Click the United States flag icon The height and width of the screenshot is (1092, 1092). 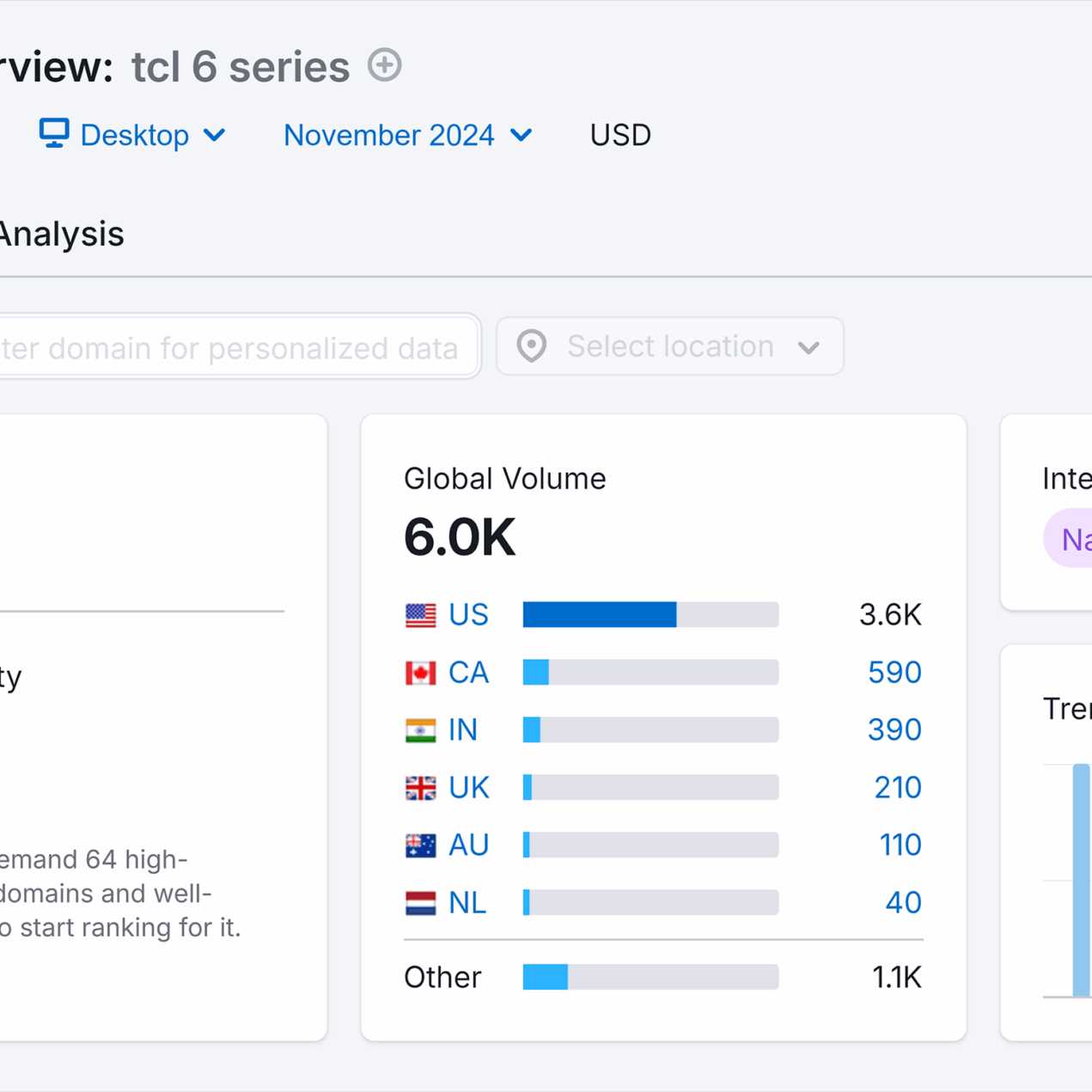pyautogui.click(x=420, y=615)
